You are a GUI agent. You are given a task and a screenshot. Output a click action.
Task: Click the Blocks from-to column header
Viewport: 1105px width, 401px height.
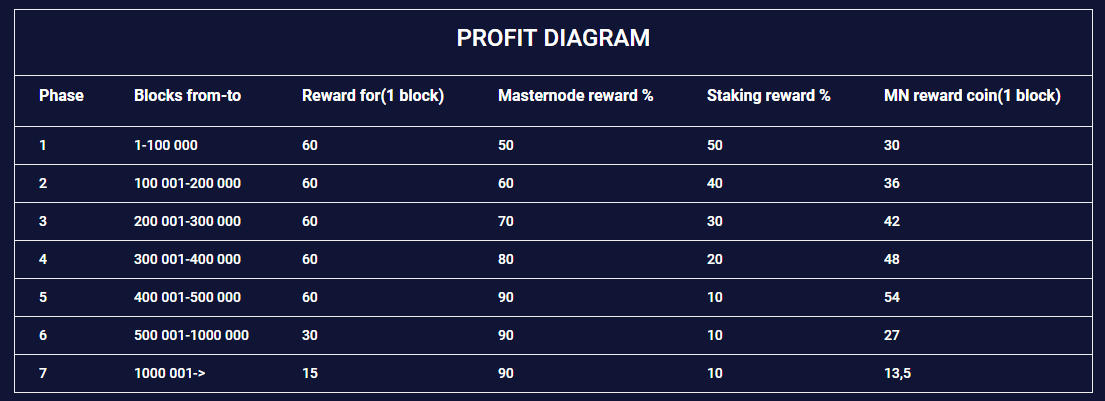(187, 96)
